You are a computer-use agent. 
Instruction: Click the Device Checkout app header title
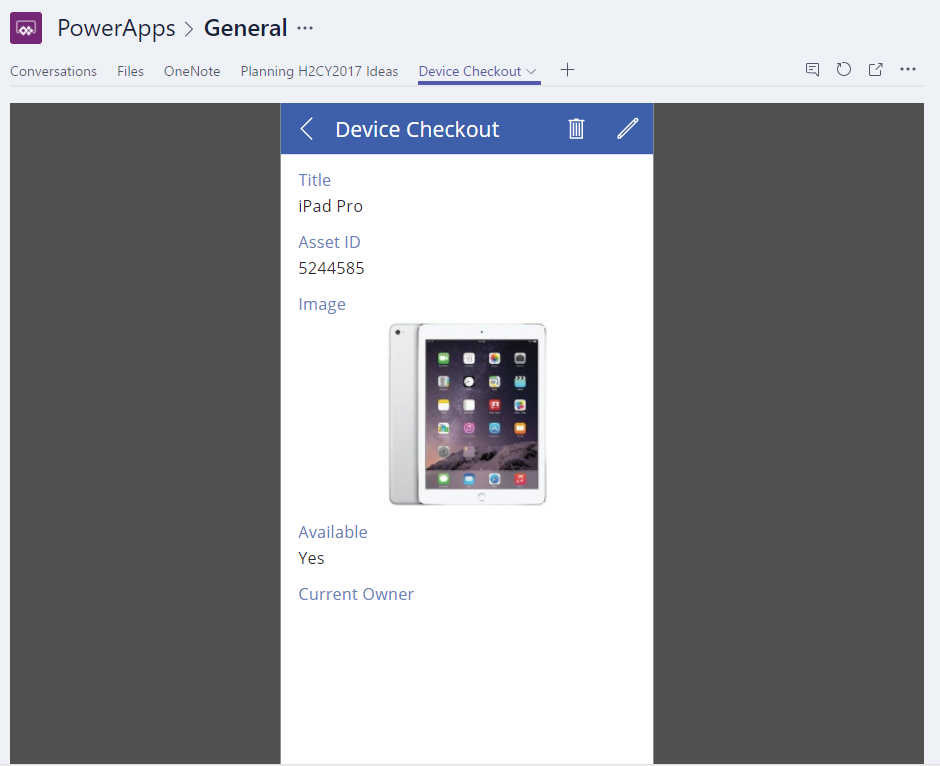click(x=417, y=129)
